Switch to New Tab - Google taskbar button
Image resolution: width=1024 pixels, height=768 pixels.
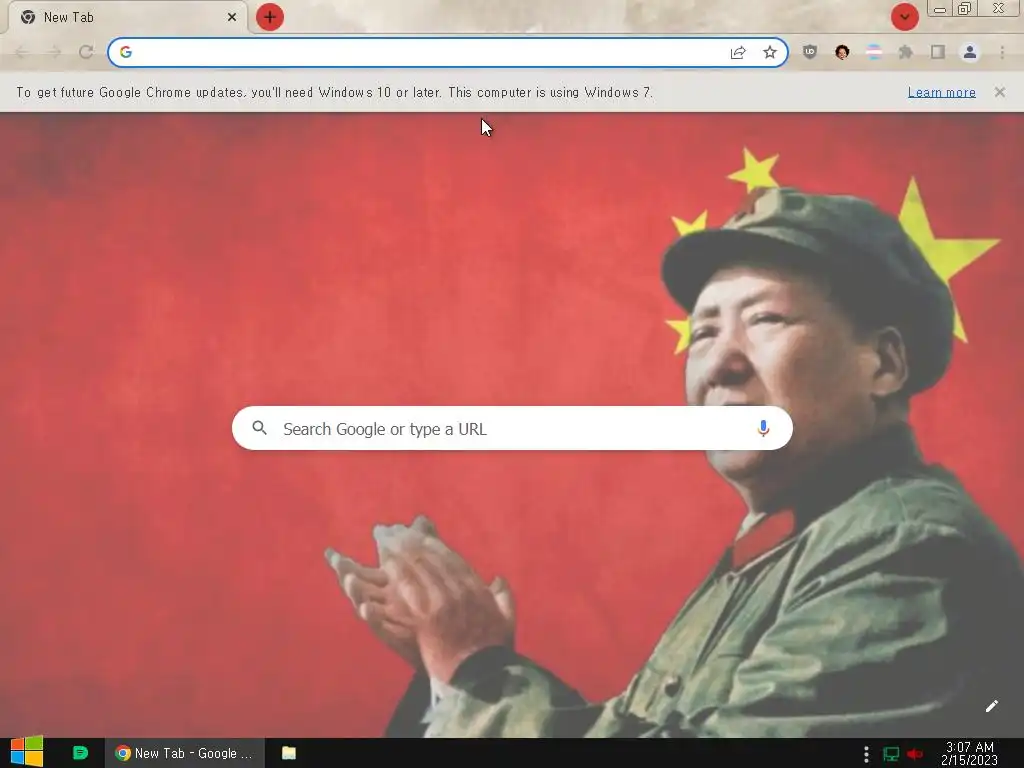coord(185,753)
